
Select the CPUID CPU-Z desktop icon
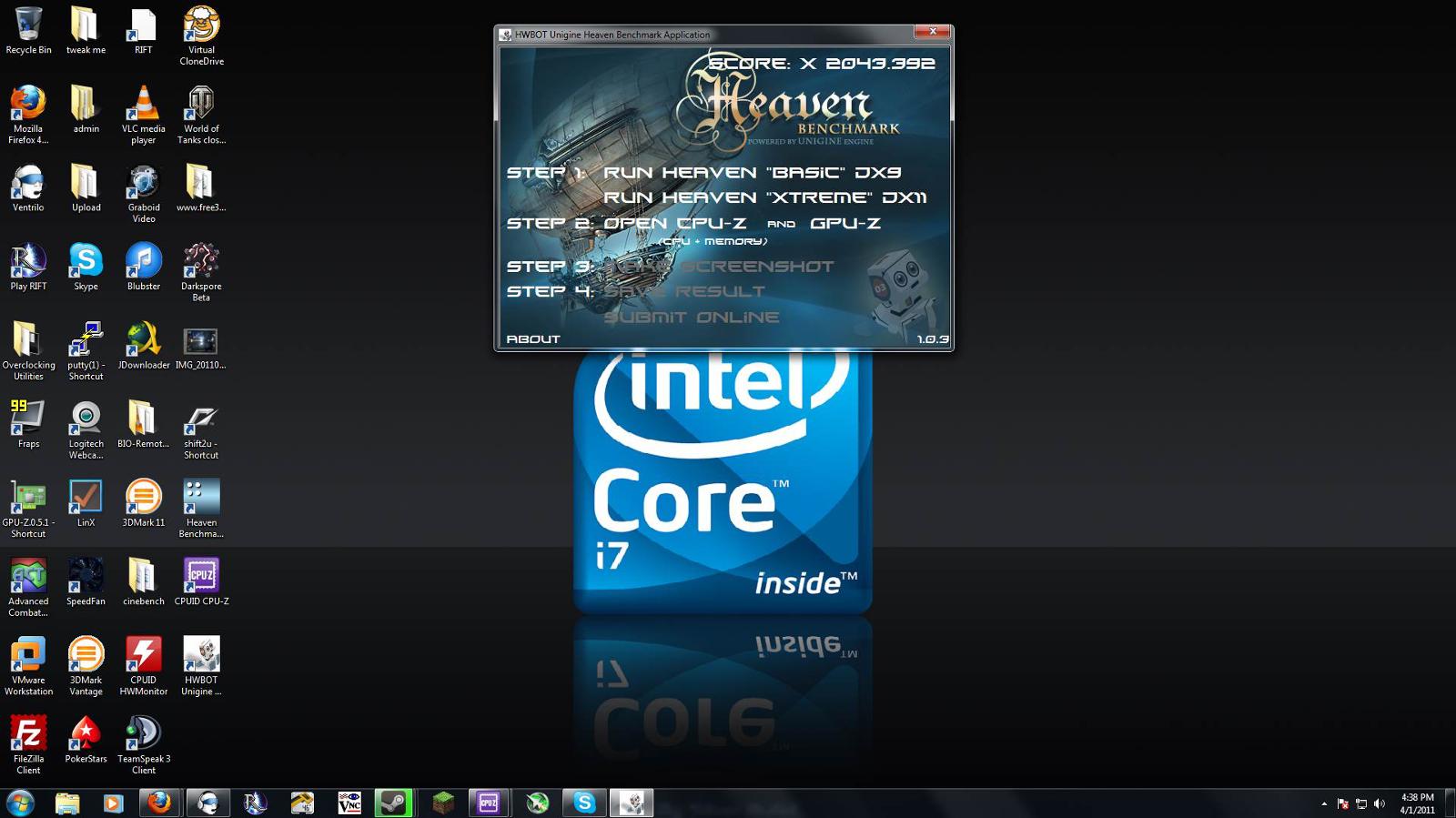pyautogui.click(x=201, y=582)
